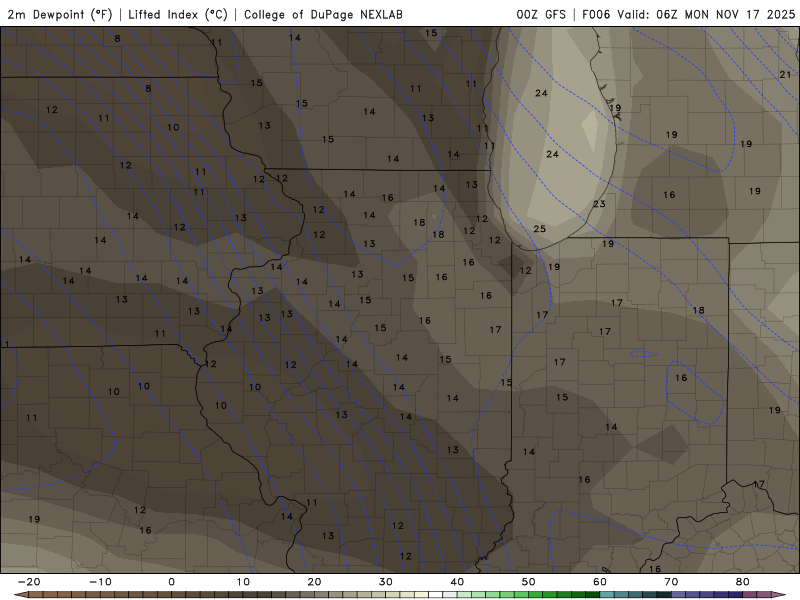Click the "College of DuPage NEXLAB" label
The height and width of the screenshot is (600, 800).
click(323, 14)
